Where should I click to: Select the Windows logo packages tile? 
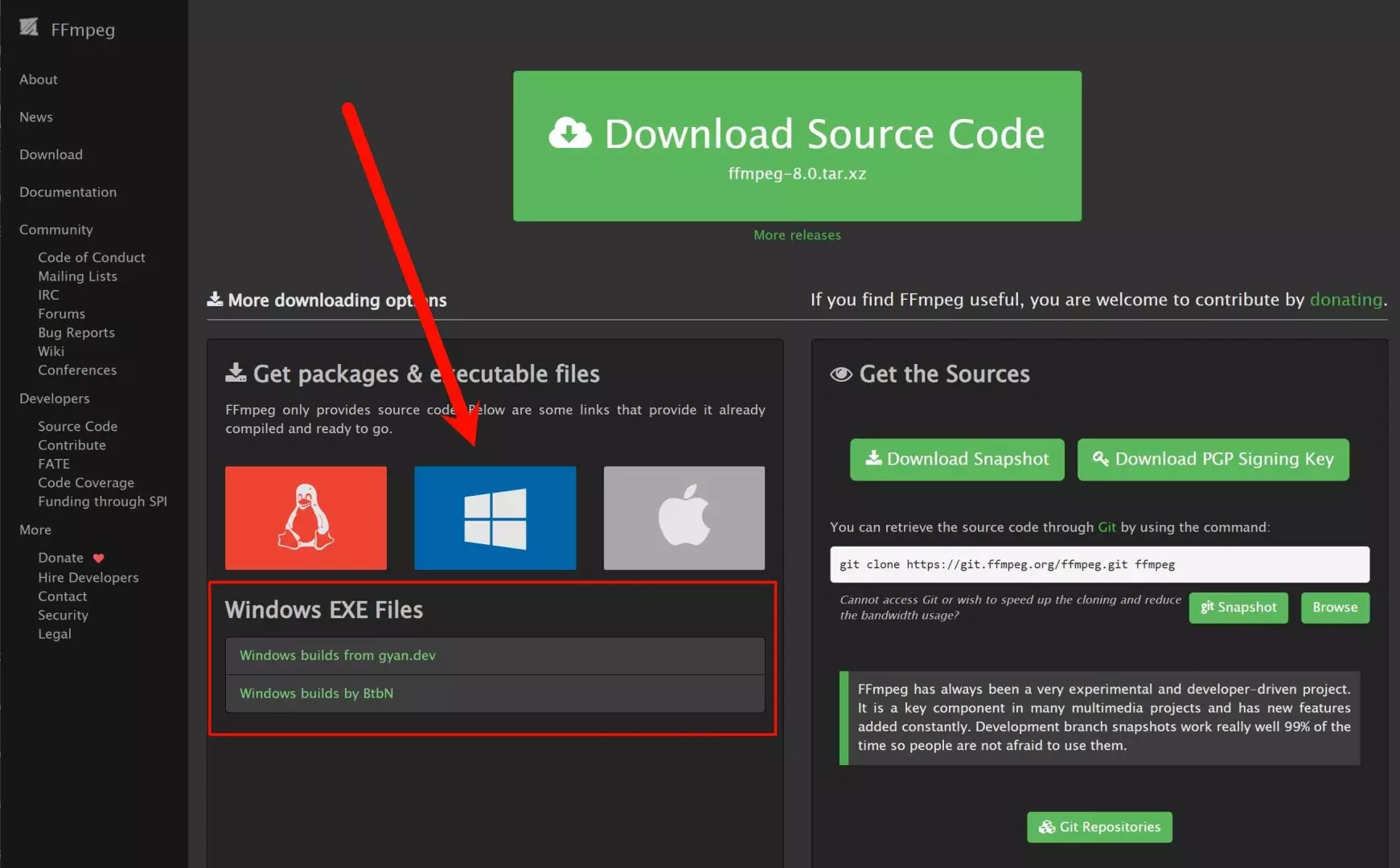(x=495, y=518)
